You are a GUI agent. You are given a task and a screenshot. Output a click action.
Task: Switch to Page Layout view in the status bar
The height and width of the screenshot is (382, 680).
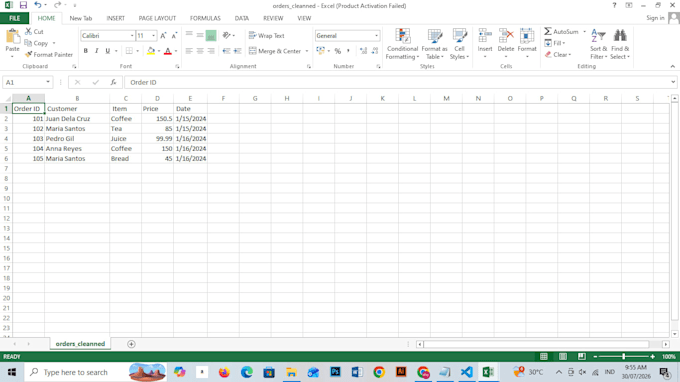click(563, 356)
